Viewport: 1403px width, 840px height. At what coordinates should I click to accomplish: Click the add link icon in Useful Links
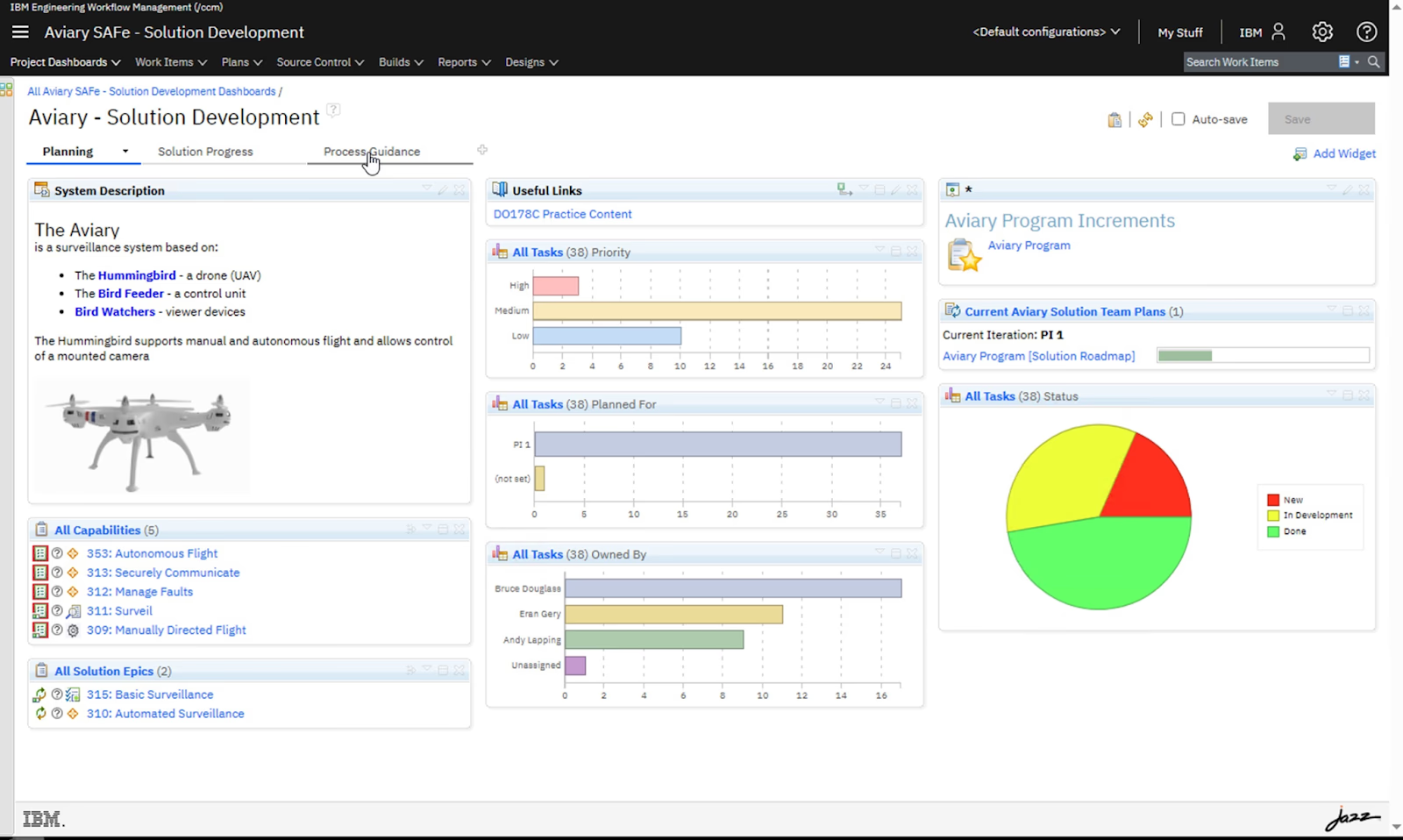844,189
